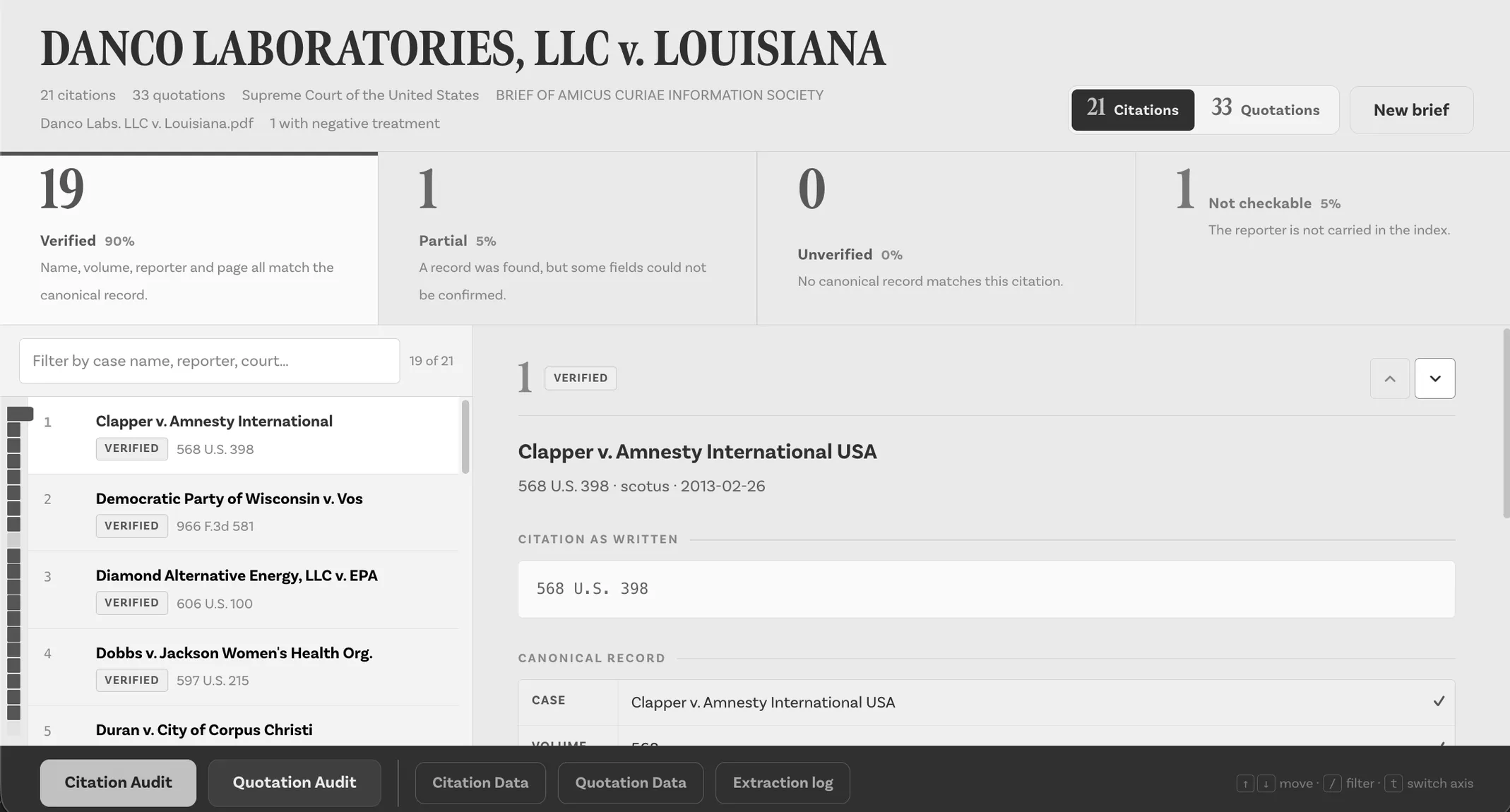Click VERIFIED badge next to 606 U.S. 100
Screen dimensions: 1510x812
click(132, 603)
